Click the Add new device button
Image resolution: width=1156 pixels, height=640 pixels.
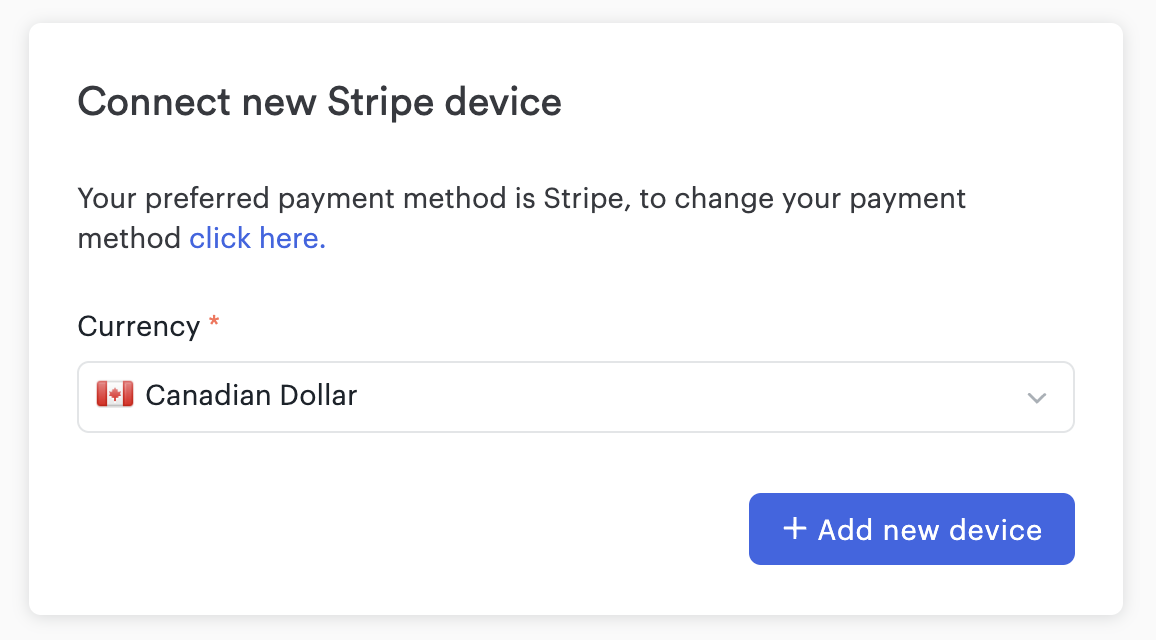click(x=911, y=529)
